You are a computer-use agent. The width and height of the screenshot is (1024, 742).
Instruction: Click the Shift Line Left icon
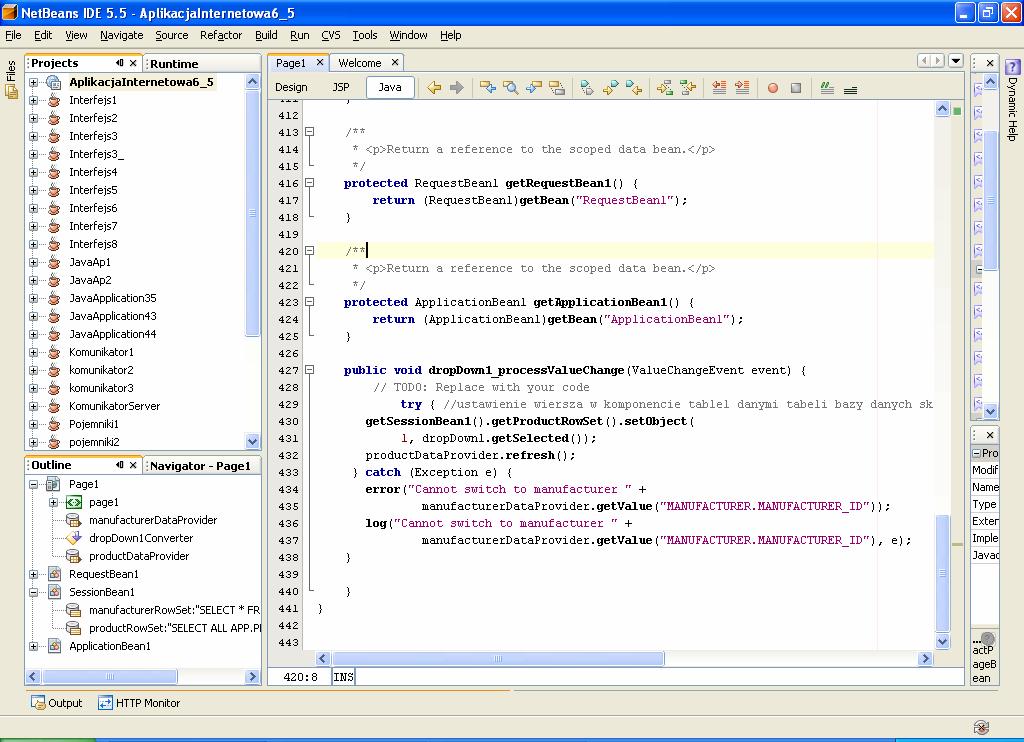(719, 88)
